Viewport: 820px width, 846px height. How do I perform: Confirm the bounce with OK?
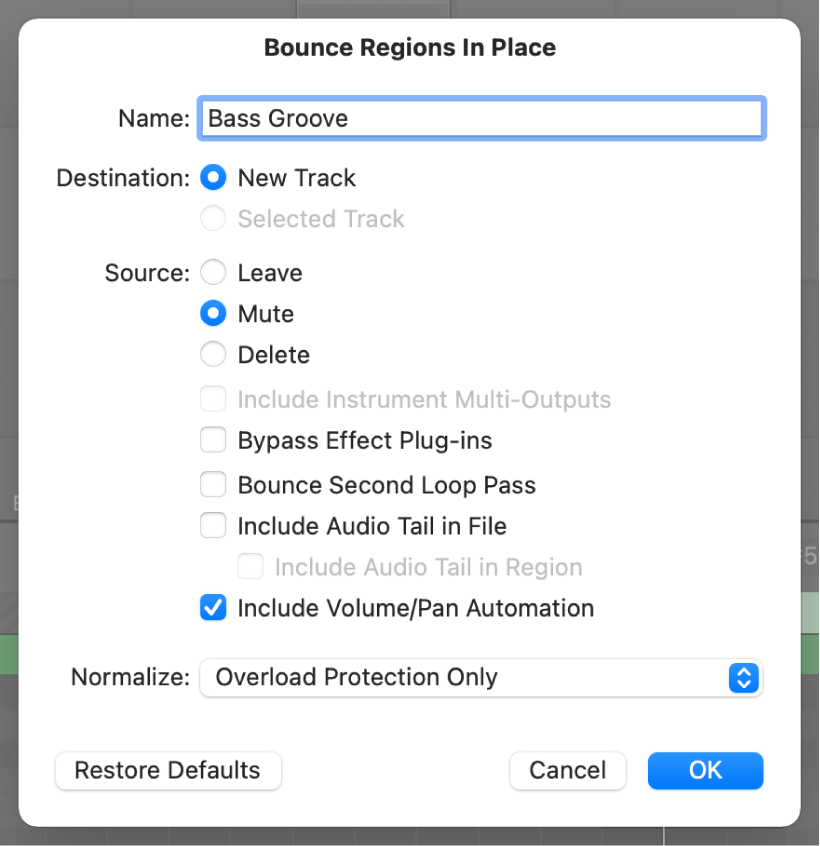(705, 771)
